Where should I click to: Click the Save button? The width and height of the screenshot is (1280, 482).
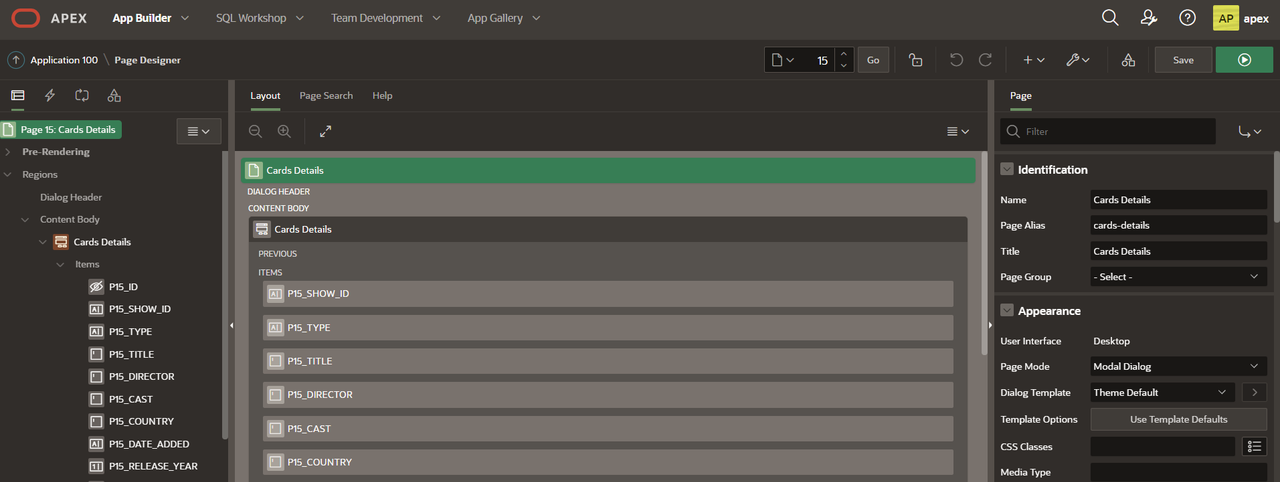pos(1183,60)
